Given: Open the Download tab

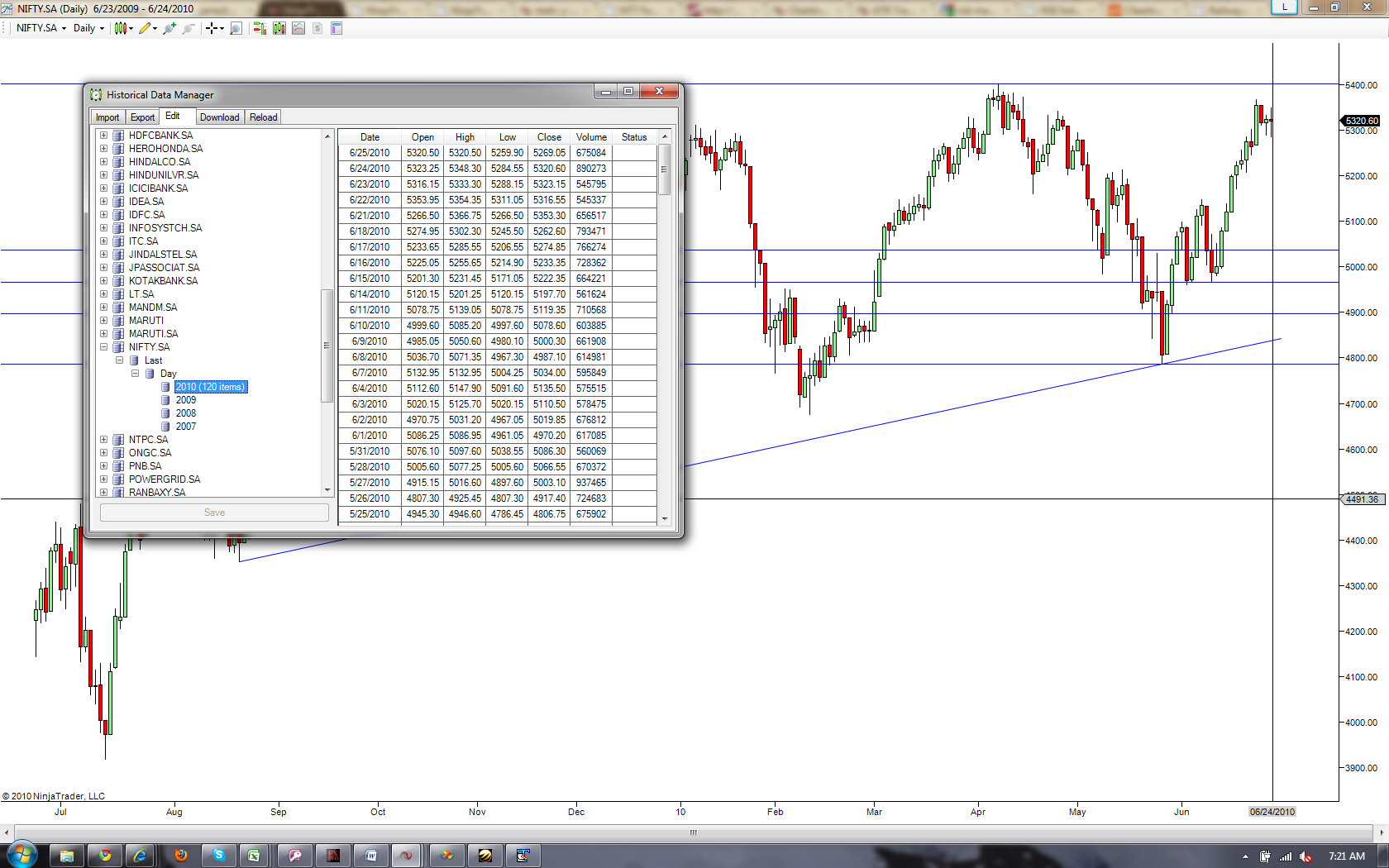Looking at the screenshot, I should tap(219, 117).
